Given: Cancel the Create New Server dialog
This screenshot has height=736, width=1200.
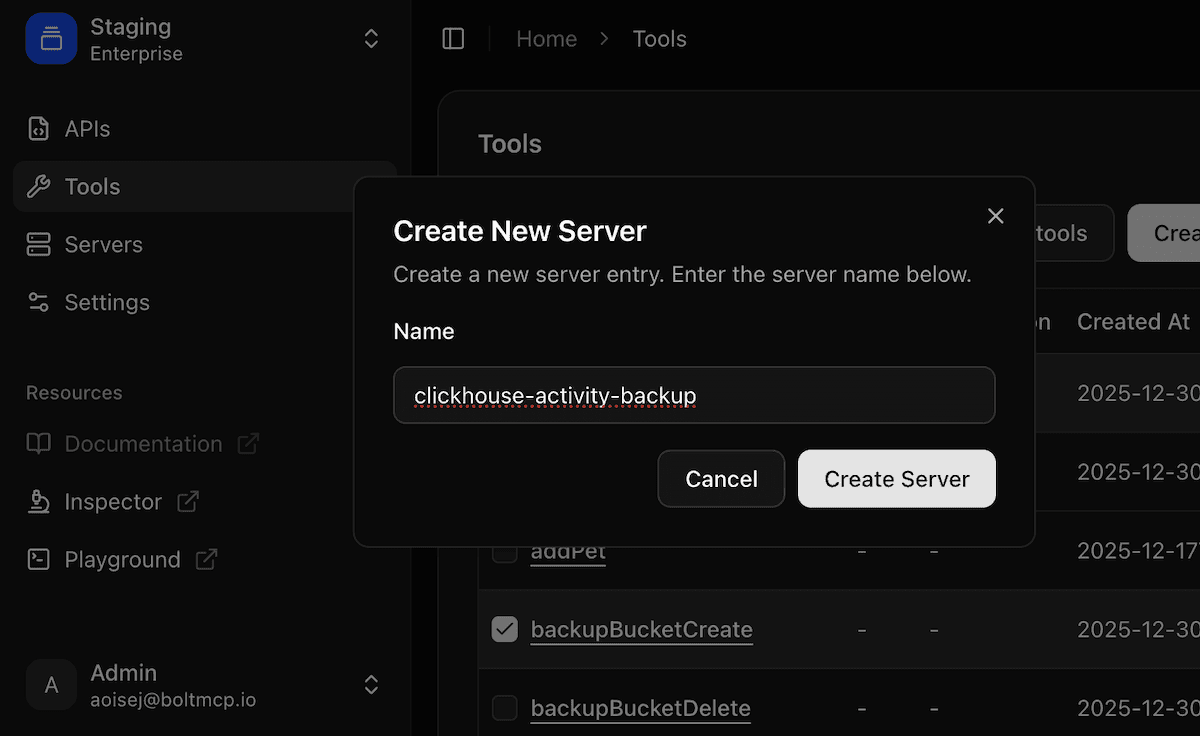Looking at the screenshot, I should (x=721, y=479).
